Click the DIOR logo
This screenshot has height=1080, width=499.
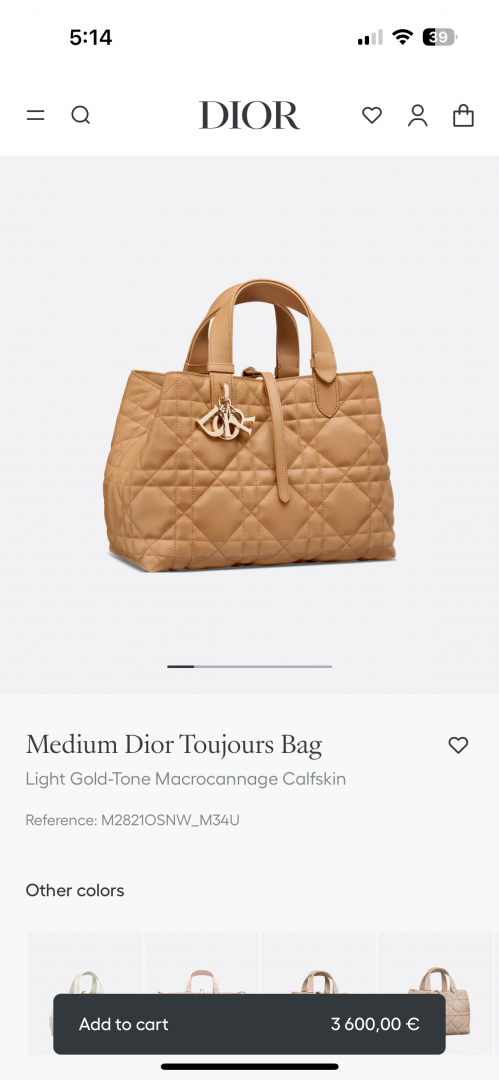(x=250, y=115)
